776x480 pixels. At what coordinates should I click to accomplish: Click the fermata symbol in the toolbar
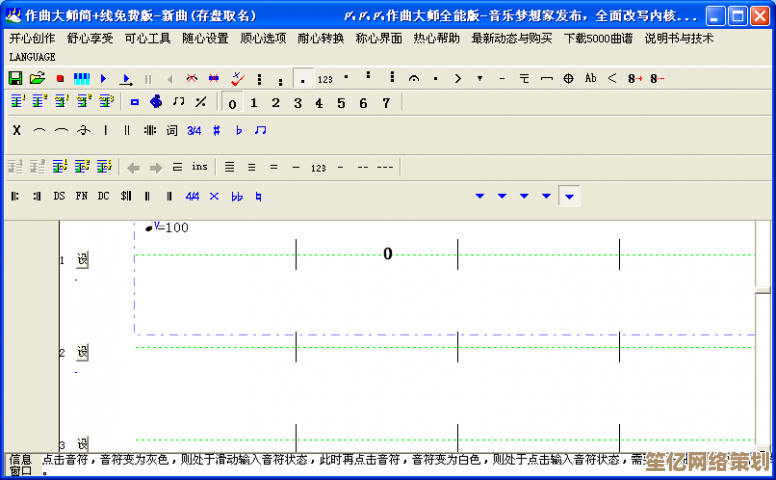414,78
